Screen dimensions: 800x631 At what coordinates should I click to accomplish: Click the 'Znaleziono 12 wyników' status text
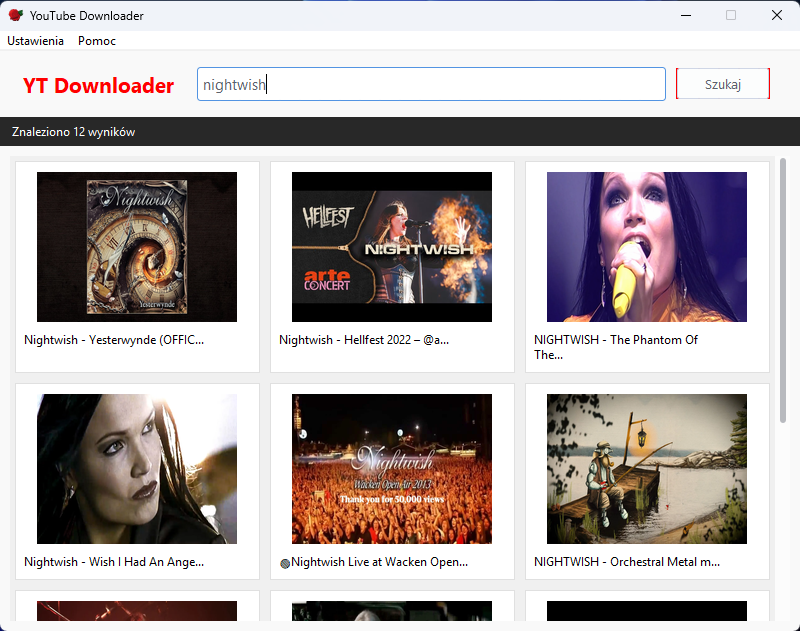coord(73,132)
